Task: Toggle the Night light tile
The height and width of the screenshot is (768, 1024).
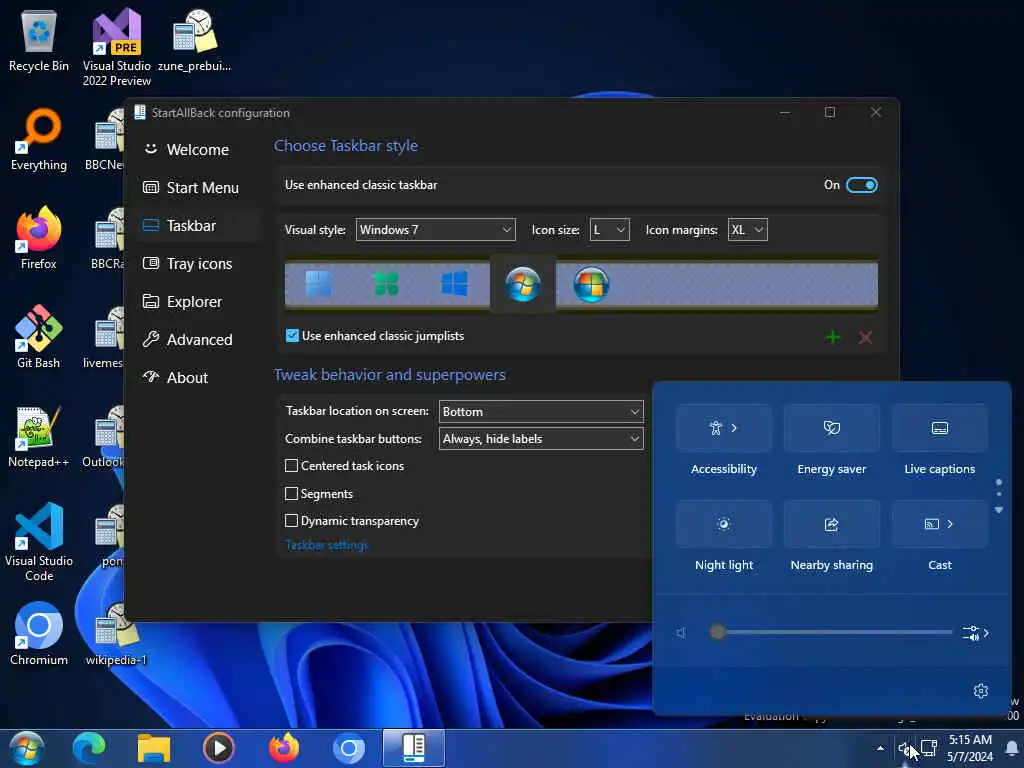Action: pyautogui.click(x=724, y=524)
